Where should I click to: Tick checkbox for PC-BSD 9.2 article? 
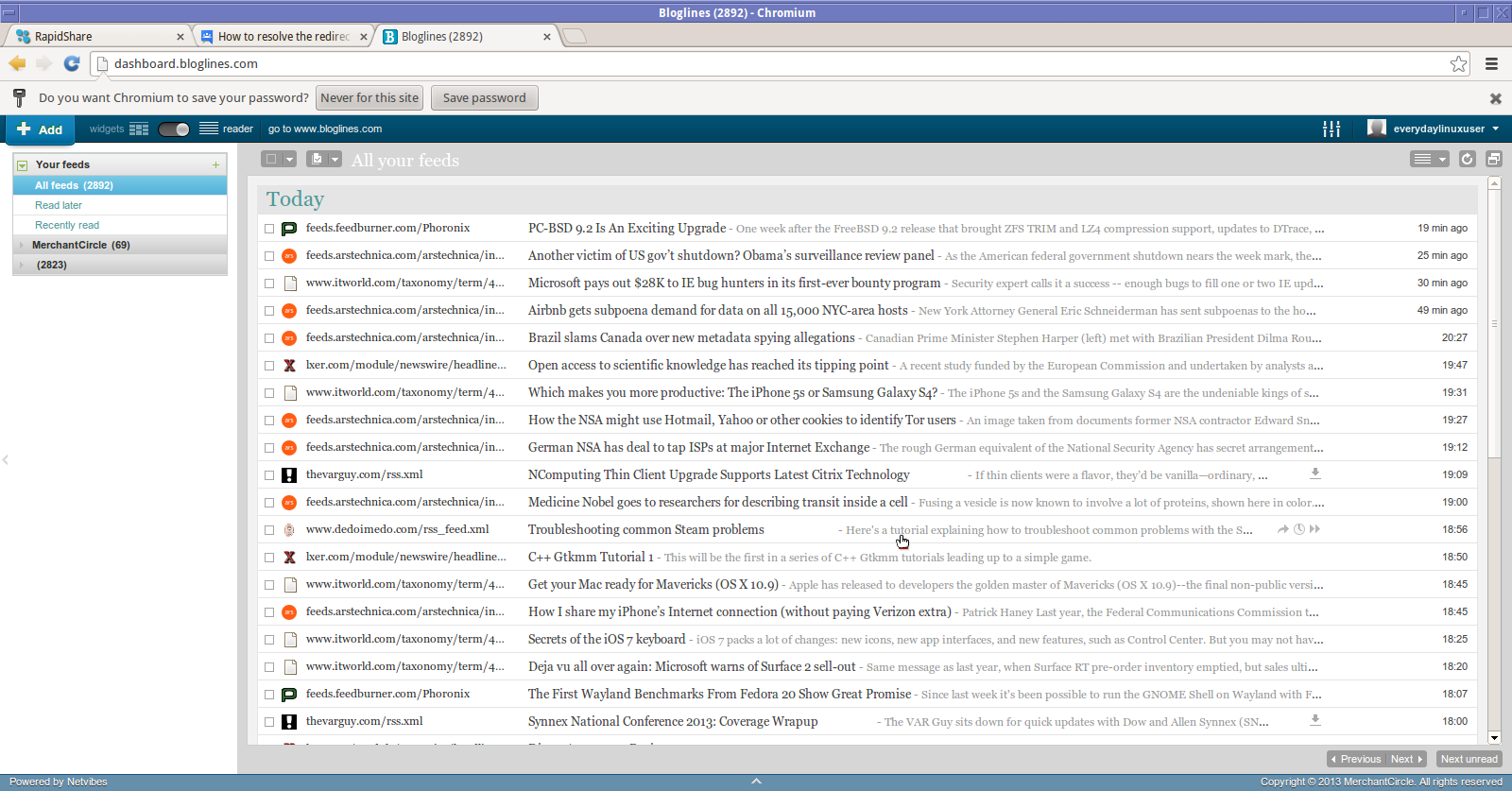[x=269, y=229]
